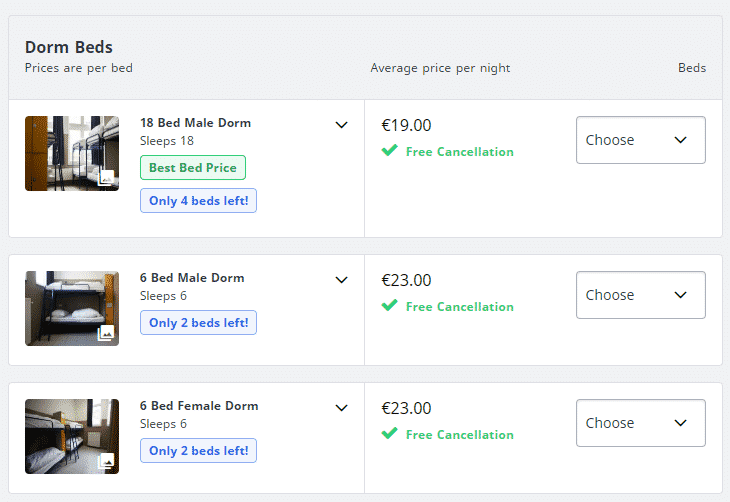Open Choose beds dropdown for 18 Bed Male Dorm
This screenshot has height=502, width=730.
click(641, 140)
